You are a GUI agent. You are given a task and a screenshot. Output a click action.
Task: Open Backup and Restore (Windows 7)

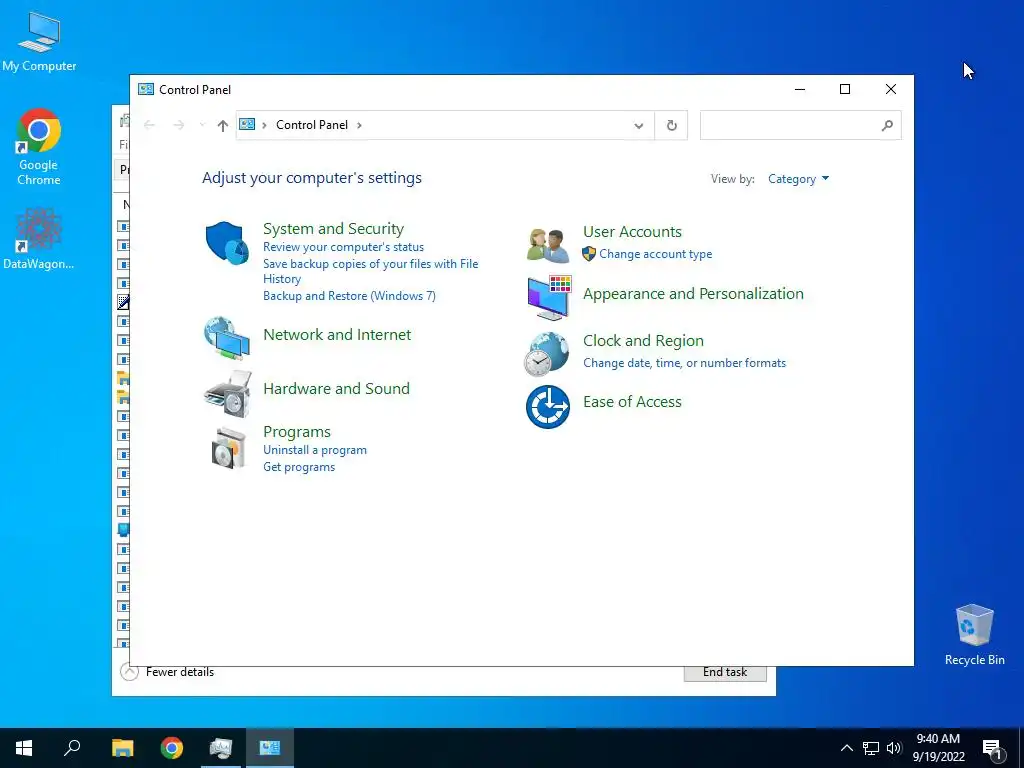tap(349, 296)
